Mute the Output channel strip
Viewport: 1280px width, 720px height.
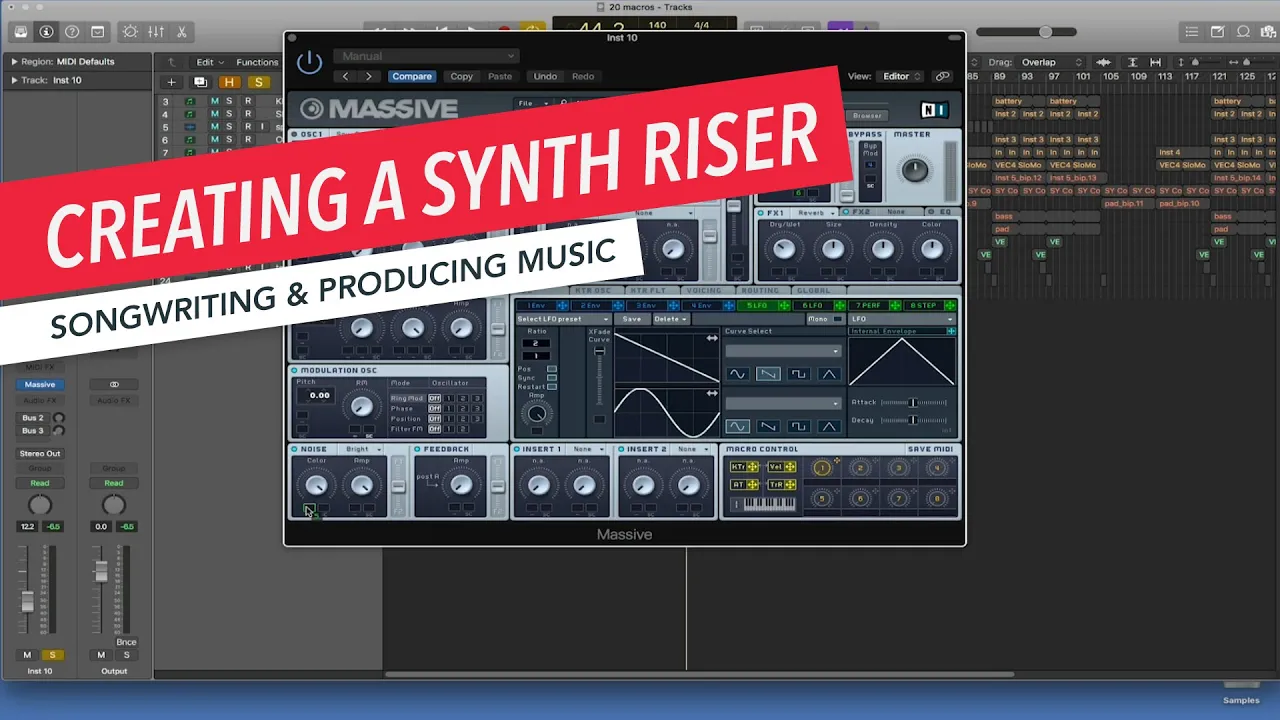pos(101,655)
